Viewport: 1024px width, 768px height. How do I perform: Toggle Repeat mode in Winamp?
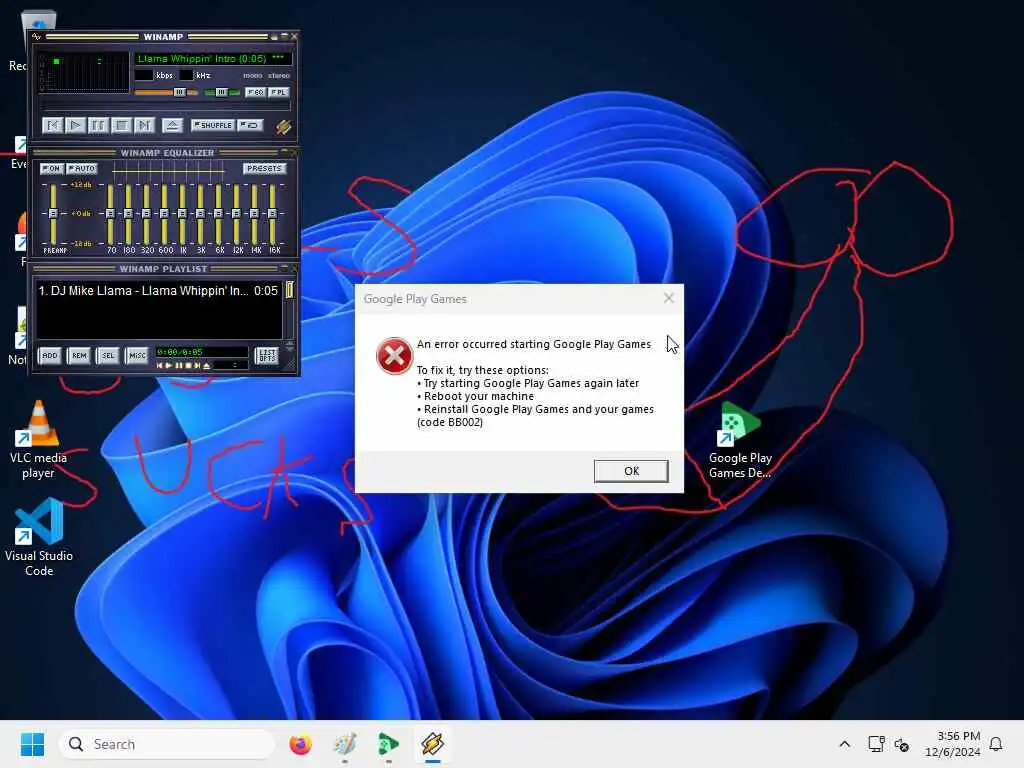point(250,125)
